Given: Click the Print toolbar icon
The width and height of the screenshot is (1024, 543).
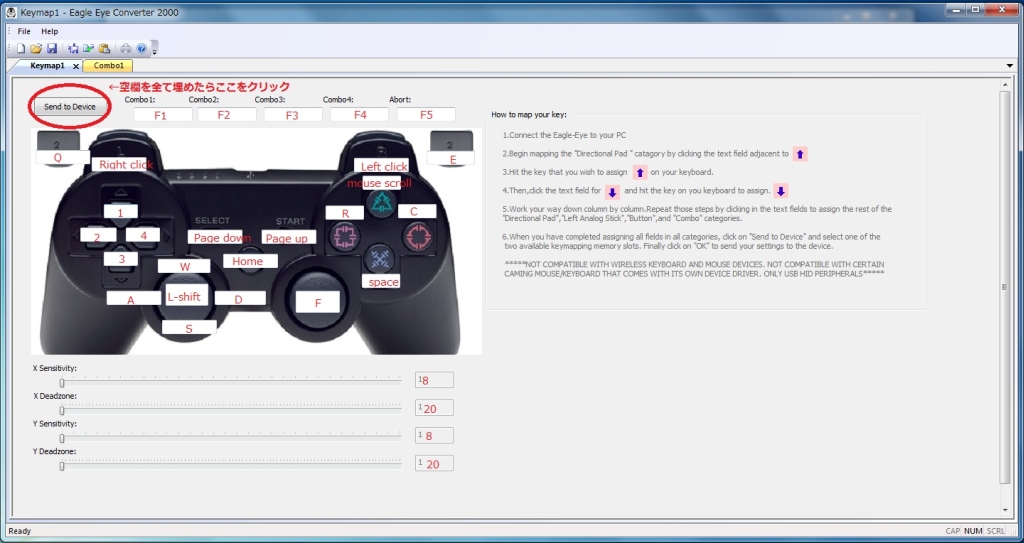Looking at the screenshot, I should tap(125, 48).
